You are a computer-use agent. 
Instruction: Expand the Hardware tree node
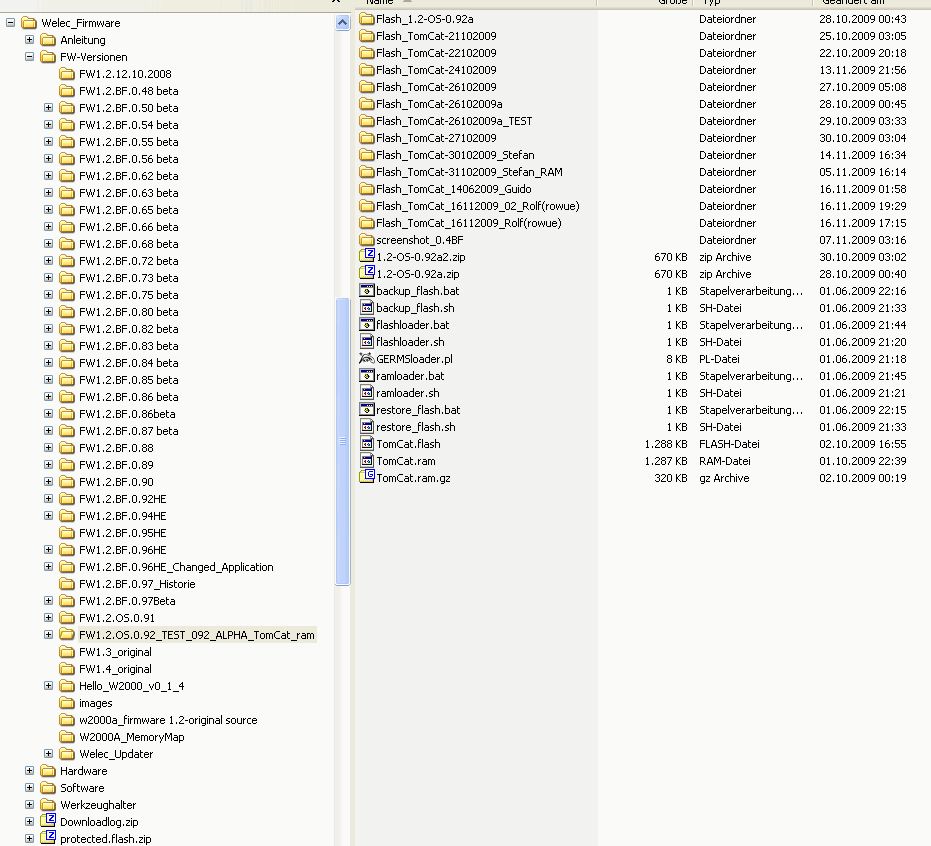coord(30,771)
